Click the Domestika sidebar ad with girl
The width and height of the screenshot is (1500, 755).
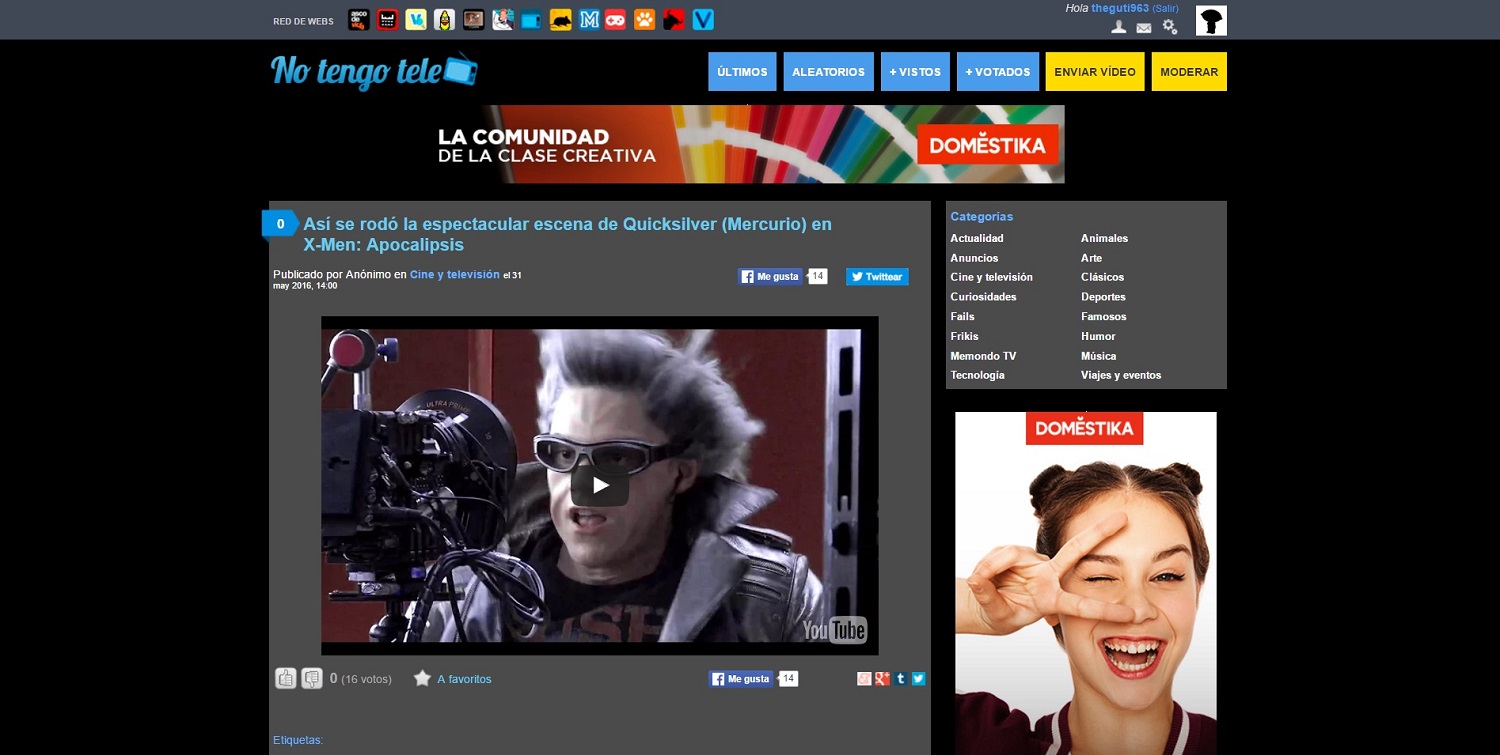[x=1086, y=583]
